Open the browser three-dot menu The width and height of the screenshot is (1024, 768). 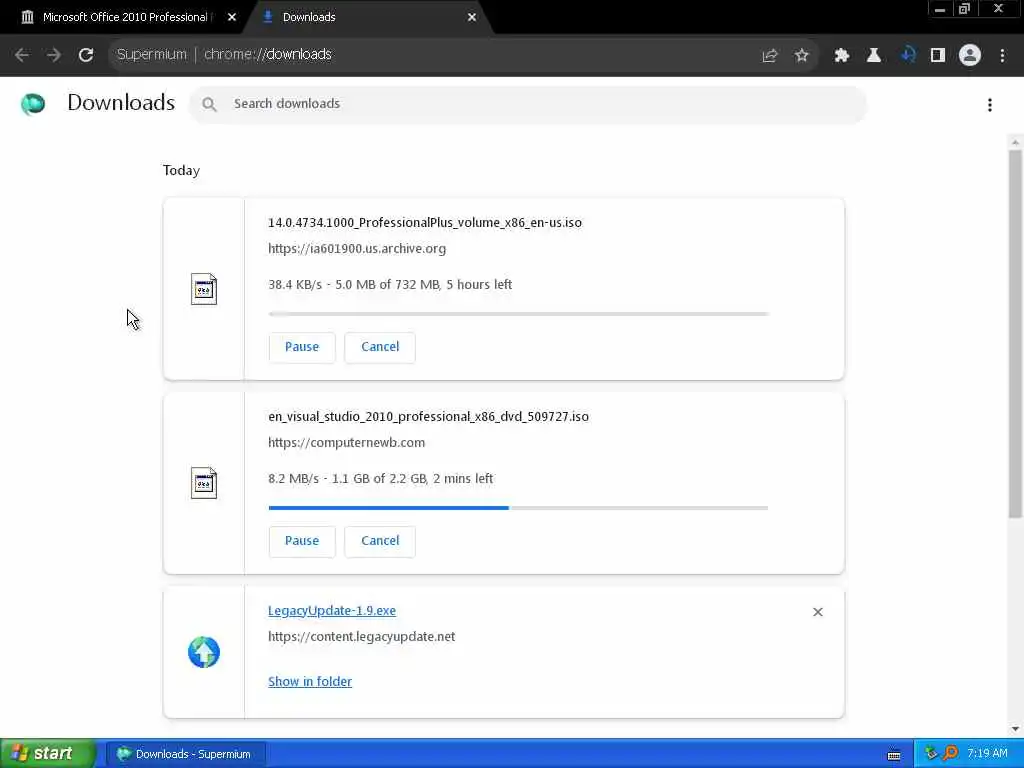pos(1002,56)
